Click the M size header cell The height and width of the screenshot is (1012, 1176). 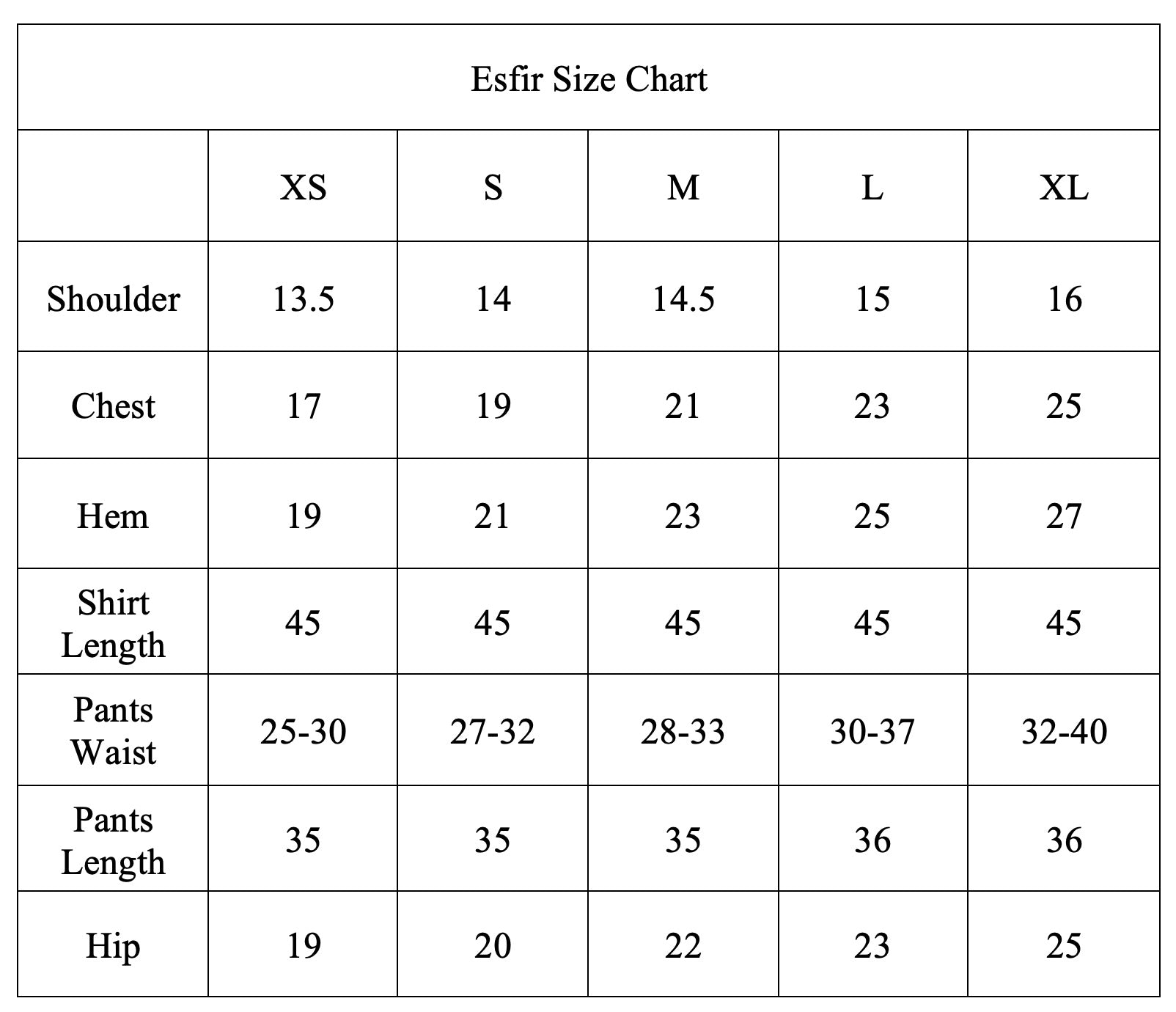[x=683, y=188]
